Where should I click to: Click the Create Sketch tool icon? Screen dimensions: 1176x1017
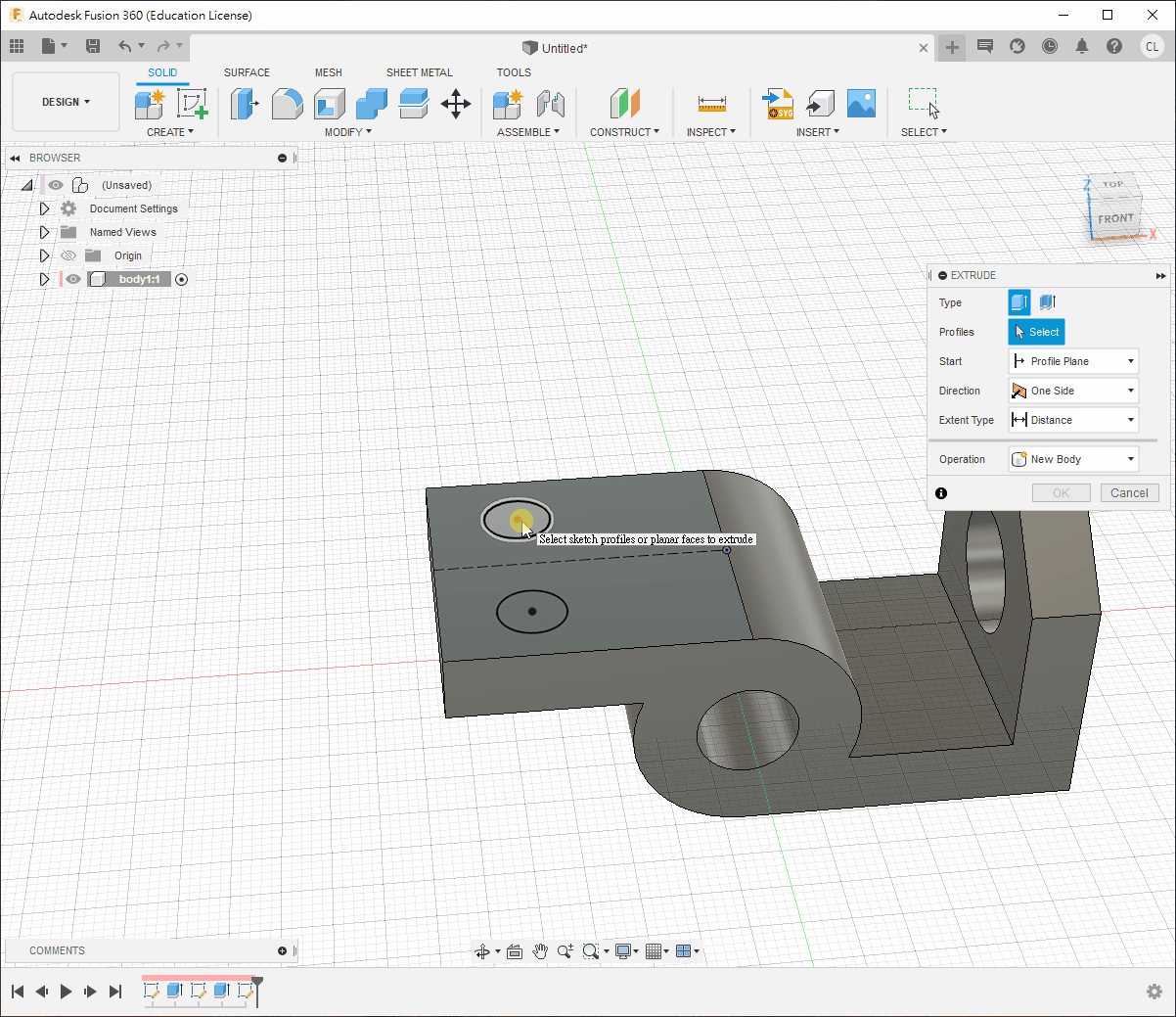(192, 104)
